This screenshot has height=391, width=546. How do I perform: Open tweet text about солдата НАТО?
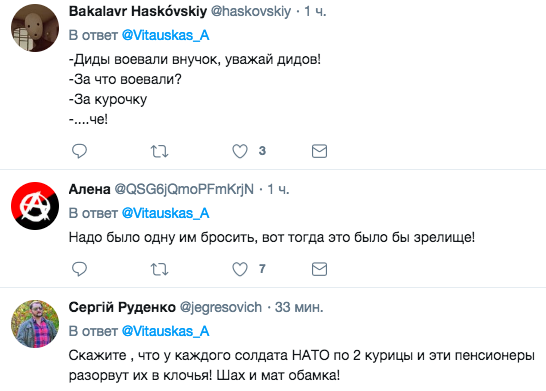302,366
